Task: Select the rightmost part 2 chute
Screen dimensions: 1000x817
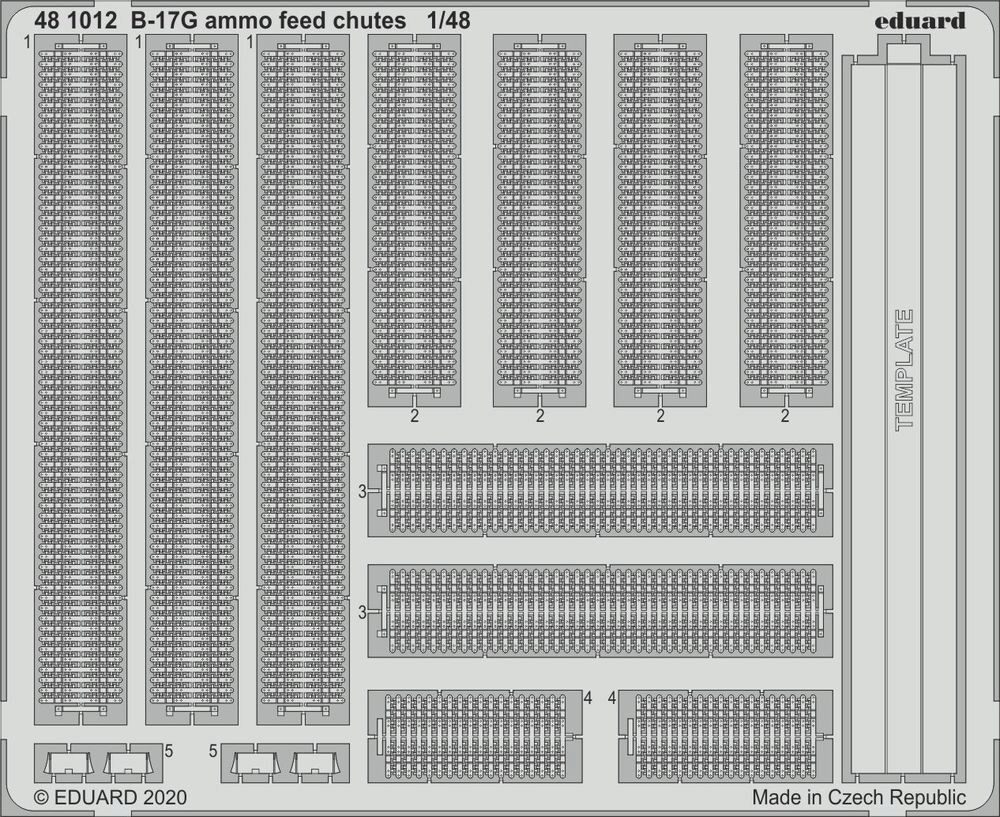Action: pos(785,218)
